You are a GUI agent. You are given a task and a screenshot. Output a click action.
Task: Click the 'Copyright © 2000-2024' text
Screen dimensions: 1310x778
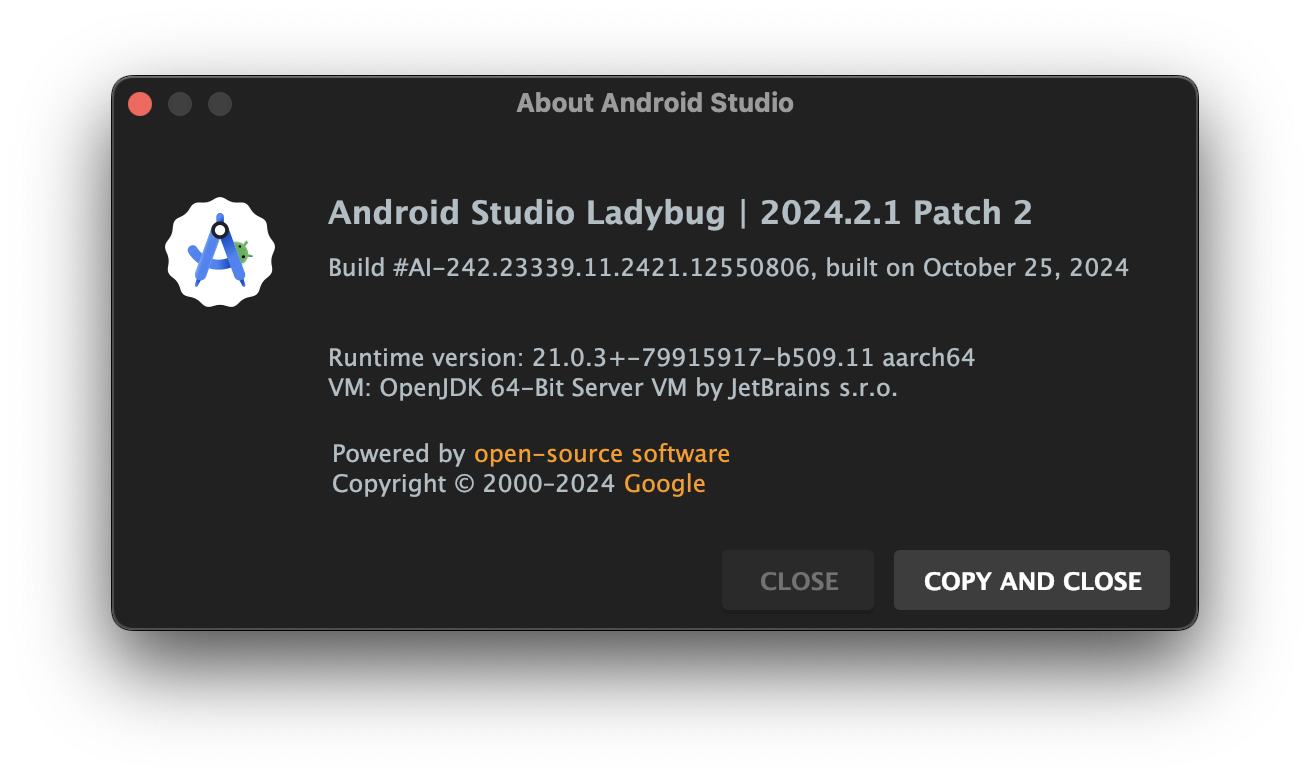tap(473, 484)
